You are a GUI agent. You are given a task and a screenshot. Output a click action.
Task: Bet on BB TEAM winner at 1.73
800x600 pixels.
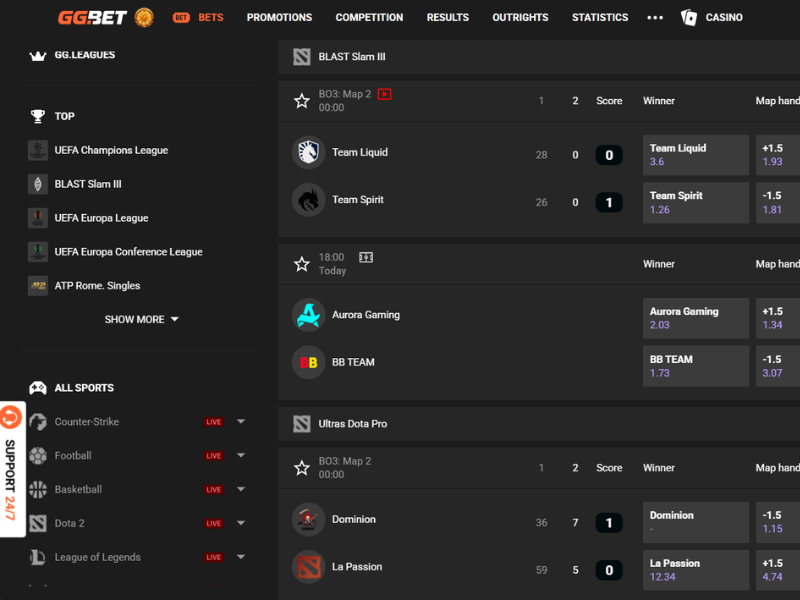695,366
